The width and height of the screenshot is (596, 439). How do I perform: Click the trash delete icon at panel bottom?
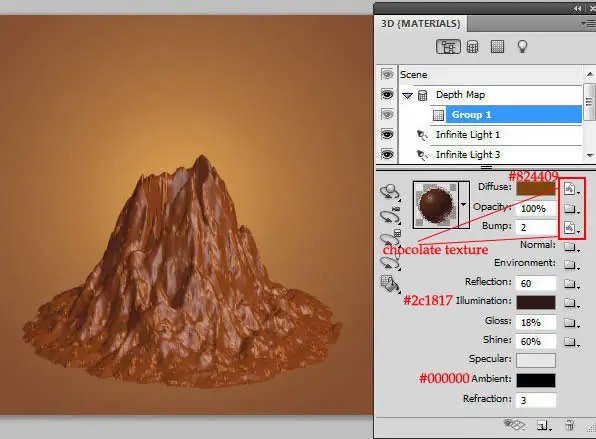(x=569, y=425)
